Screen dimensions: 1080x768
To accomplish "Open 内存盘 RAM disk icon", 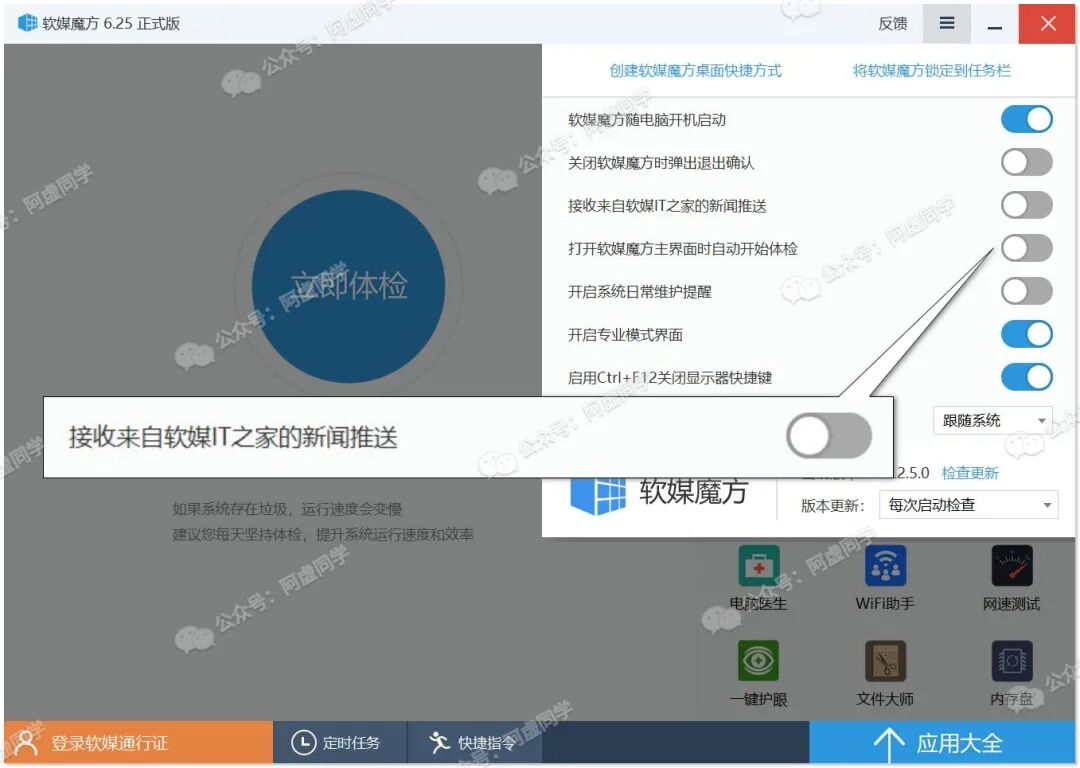I will [x=1012, y=661].
